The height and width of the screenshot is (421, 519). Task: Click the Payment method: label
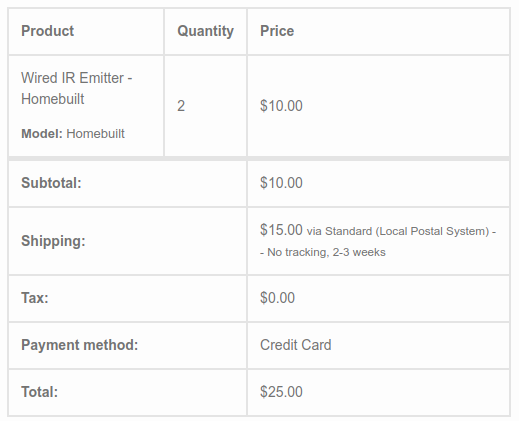pyautogui.click(x=79, y=345)
